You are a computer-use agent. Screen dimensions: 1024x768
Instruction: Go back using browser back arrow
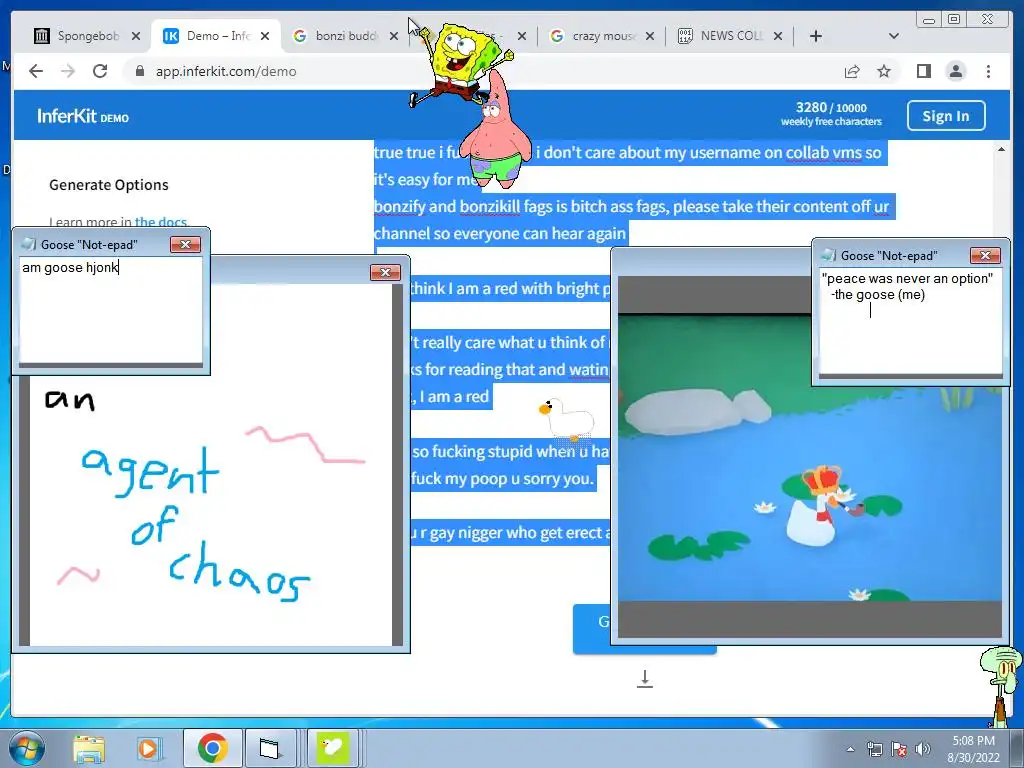click(36, 71)
